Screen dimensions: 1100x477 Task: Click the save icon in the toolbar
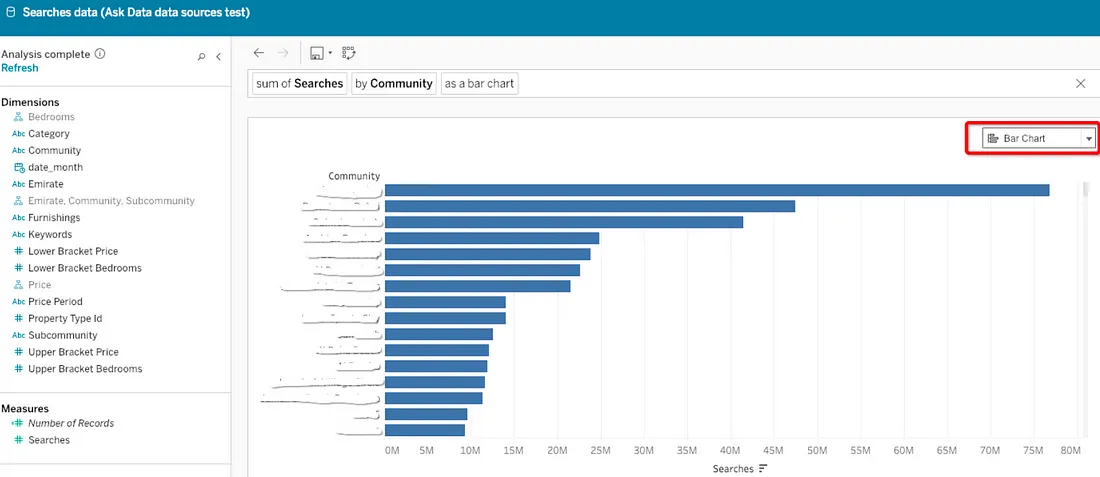[x=316, y=53]
